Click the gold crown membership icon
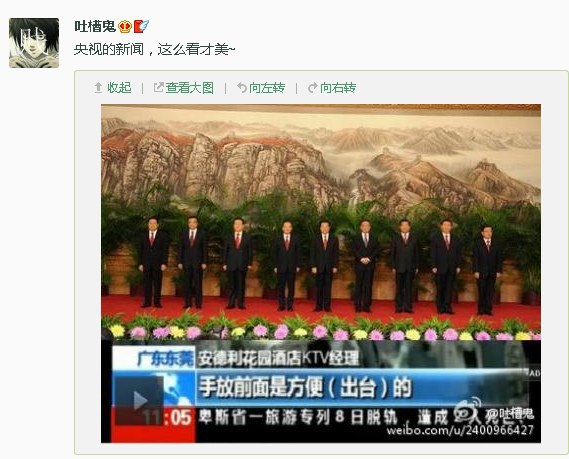The height and width of the screenshot is (459, 569). point(124,26)
